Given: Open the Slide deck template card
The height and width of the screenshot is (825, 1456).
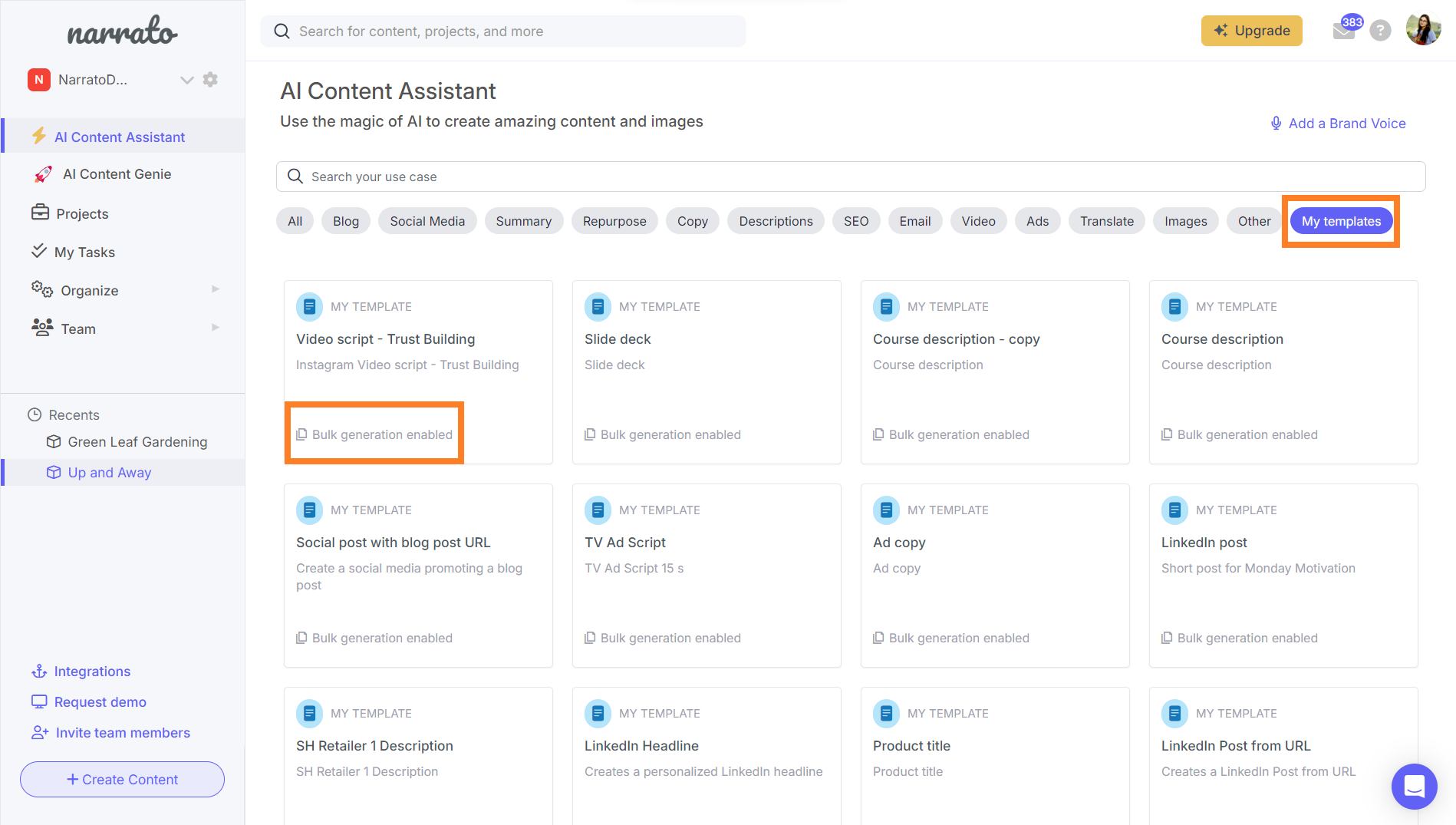Looking at the screenshot, I should [x=707, y=372].
